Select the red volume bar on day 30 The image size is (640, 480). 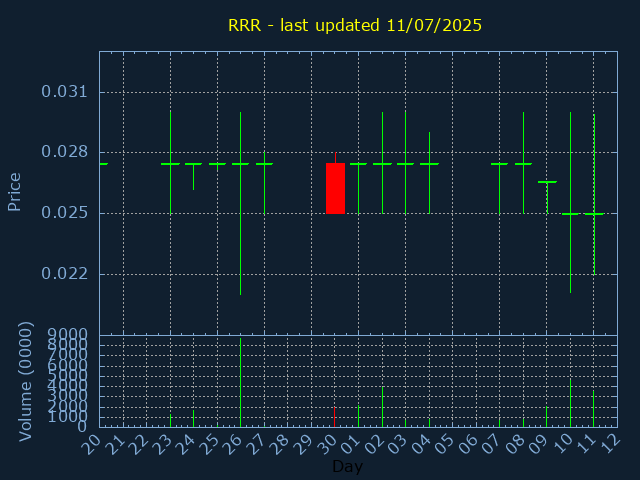click(334, 417)
